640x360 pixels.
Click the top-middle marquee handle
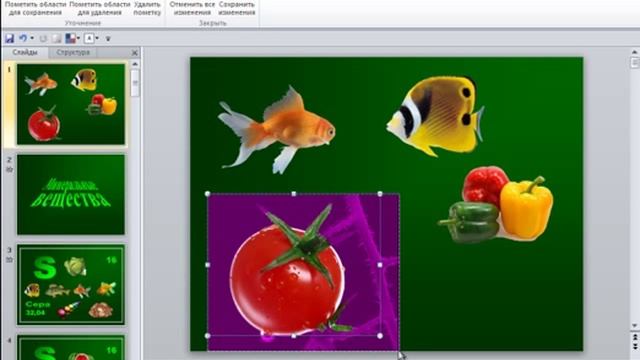[294, 194]
